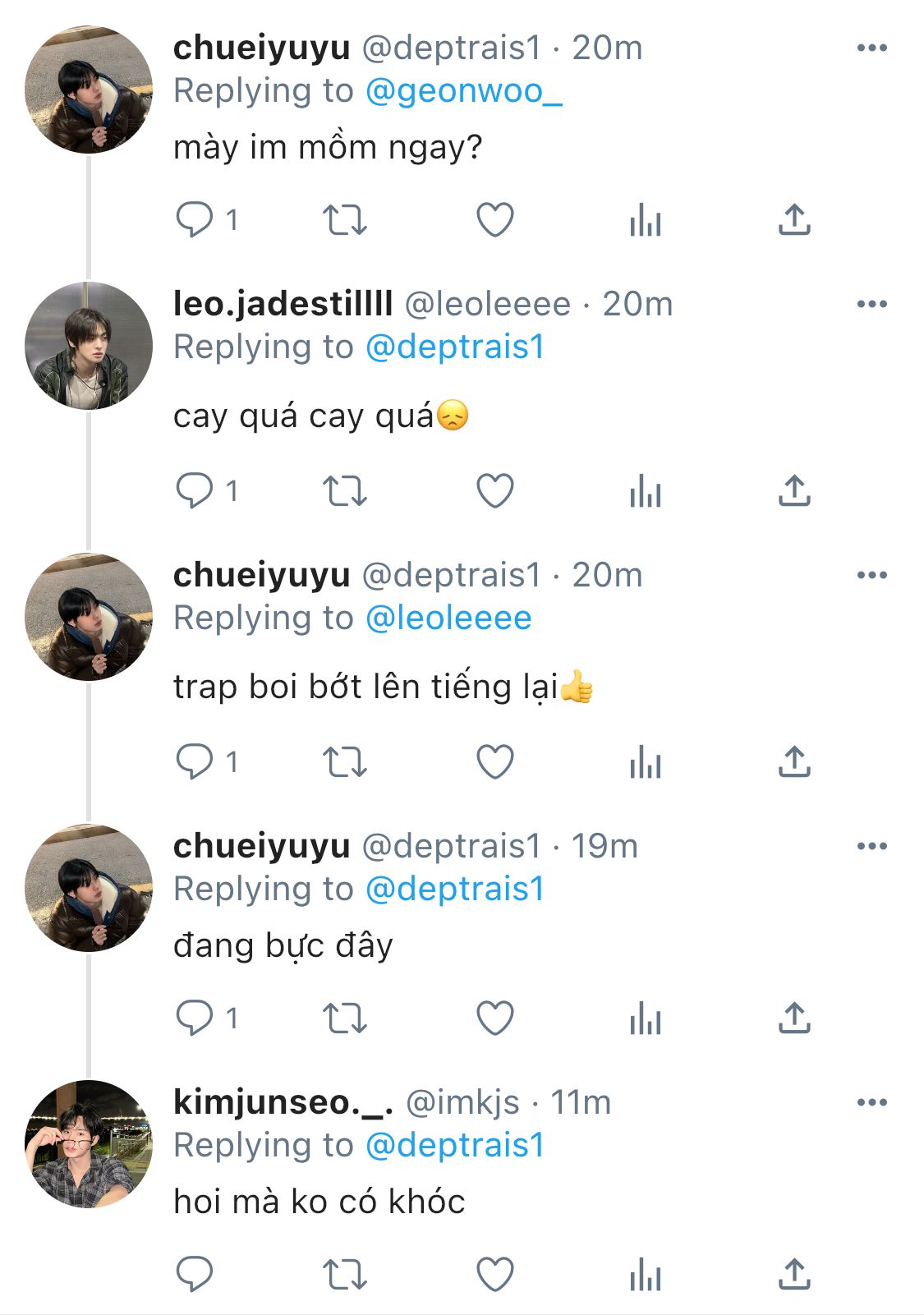Reply to the "mày im mồm ngay?" tweet
The width and height of the screenshot is (924, 1315).
tap(195, 220)
